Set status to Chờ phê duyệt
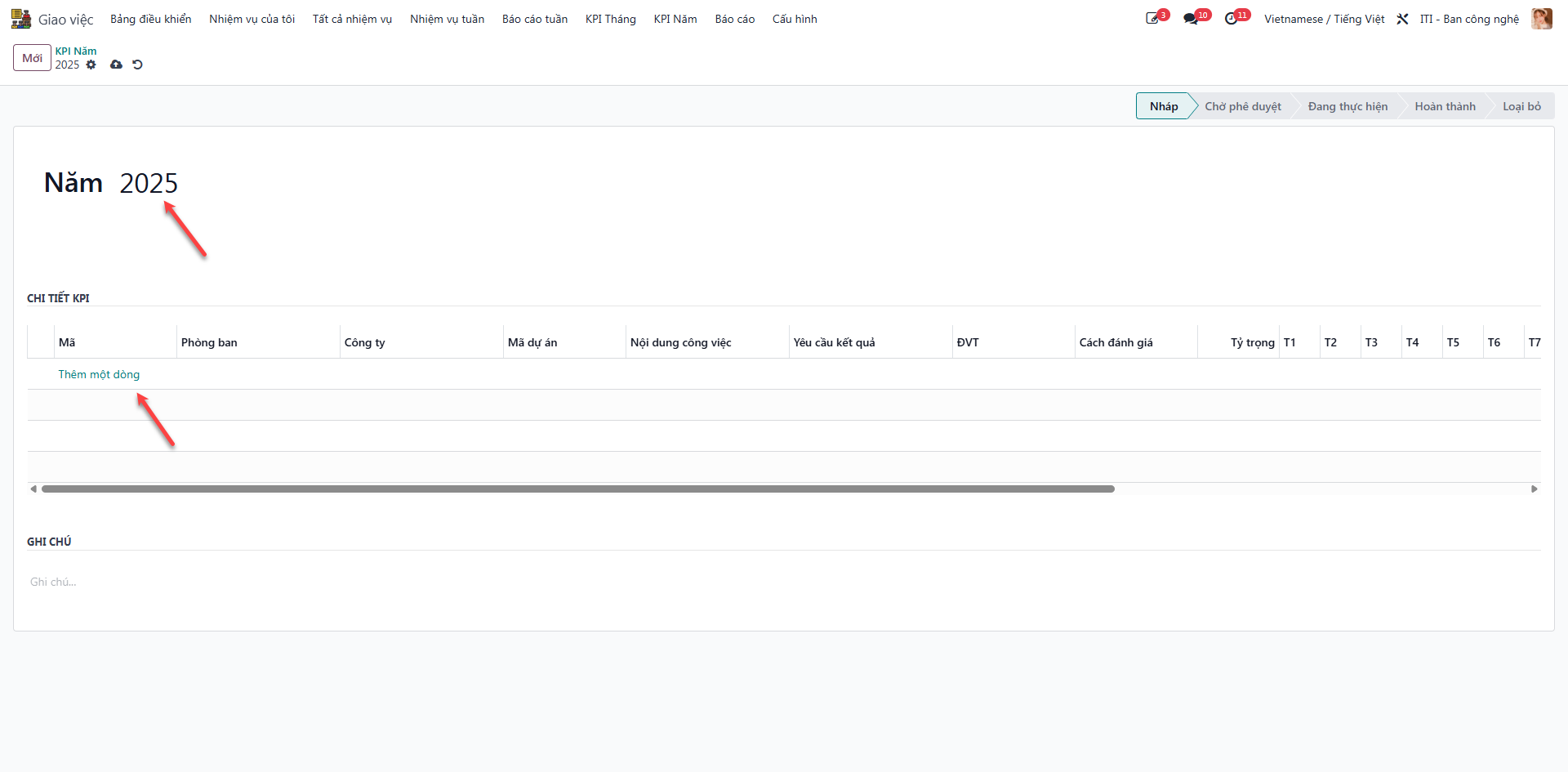Image resolution: width=1568 pixels, height=772 pixels. (x=1243, y=106)
